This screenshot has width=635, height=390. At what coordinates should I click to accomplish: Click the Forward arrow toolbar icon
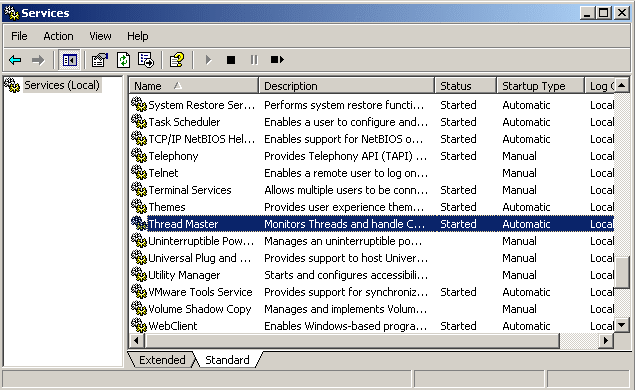click(38, 60)
